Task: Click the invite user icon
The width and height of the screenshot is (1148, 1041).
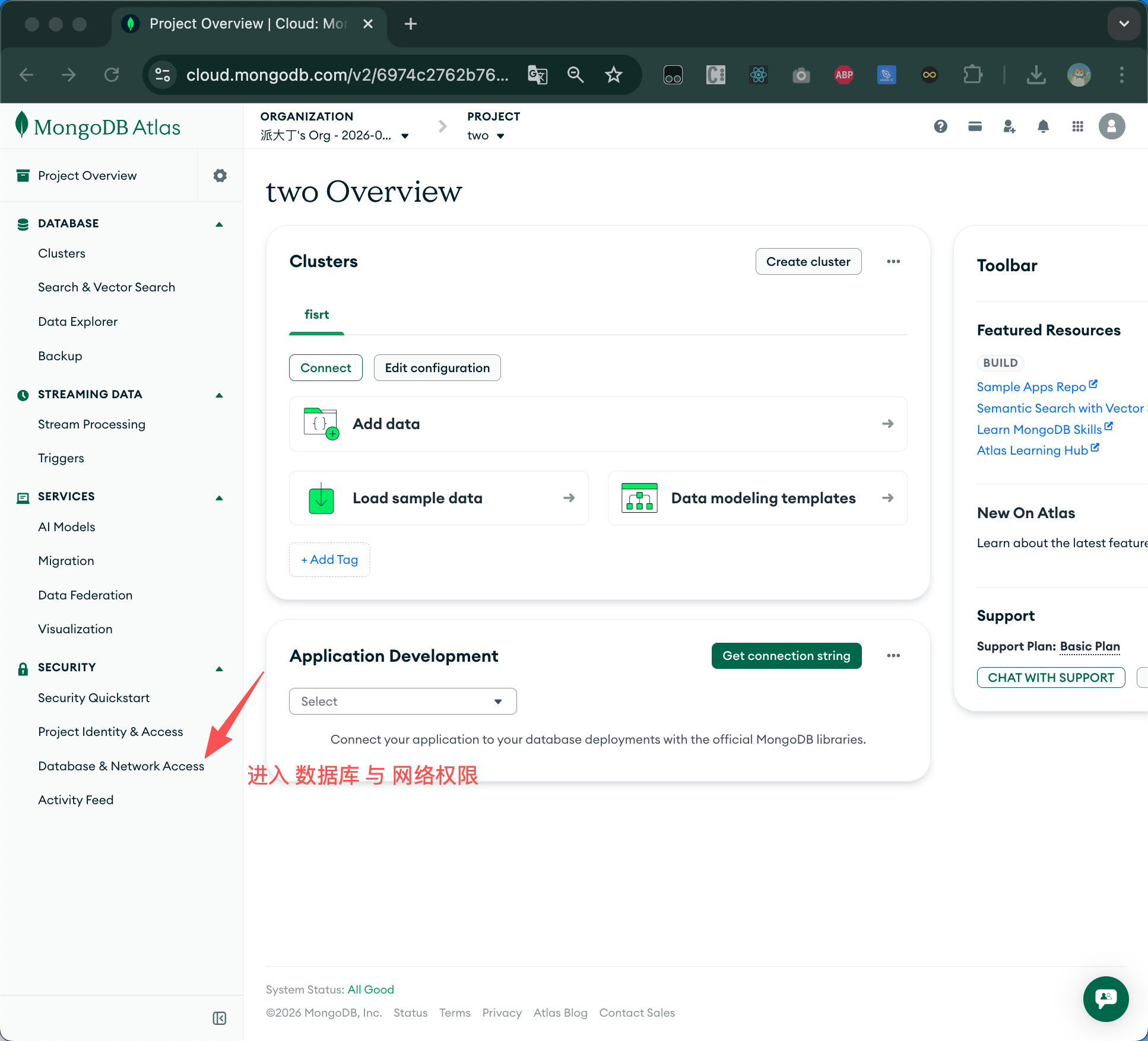Action: coord(1009,126)
